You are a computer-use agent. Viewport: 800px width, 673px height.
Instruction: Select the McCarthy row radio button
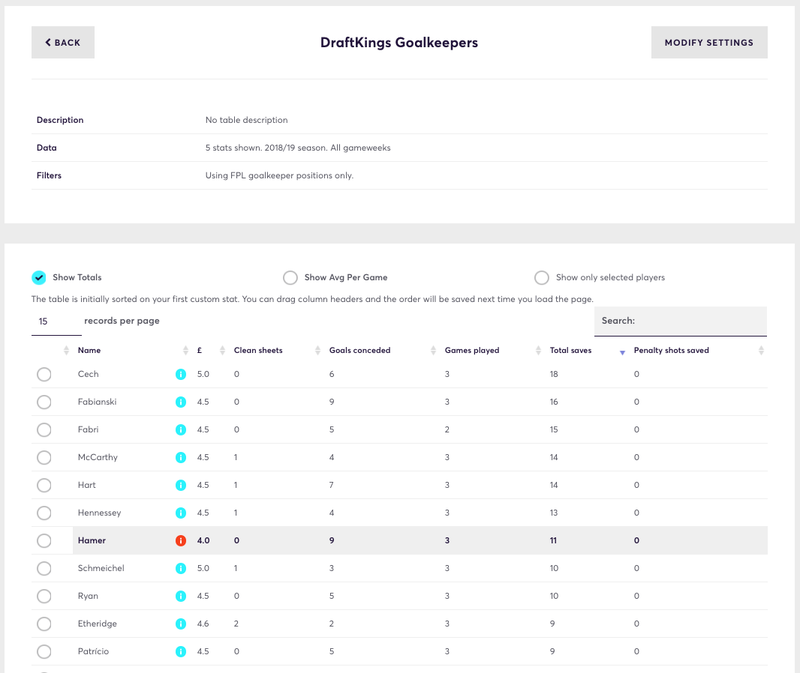[44, 458]
